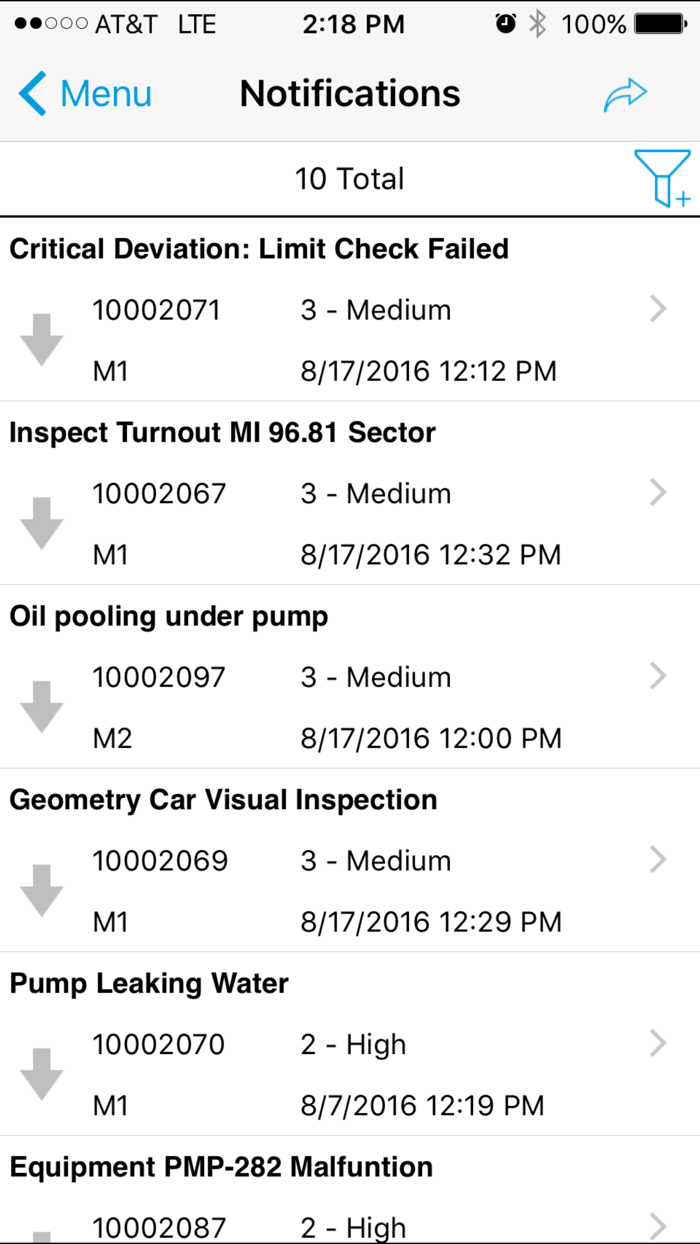The width and height of the screenshot is (700, 1244).
Task: Expand the Critical Deviation notification via its chevron
Action: pyautogui.click(x=658, y=309)
